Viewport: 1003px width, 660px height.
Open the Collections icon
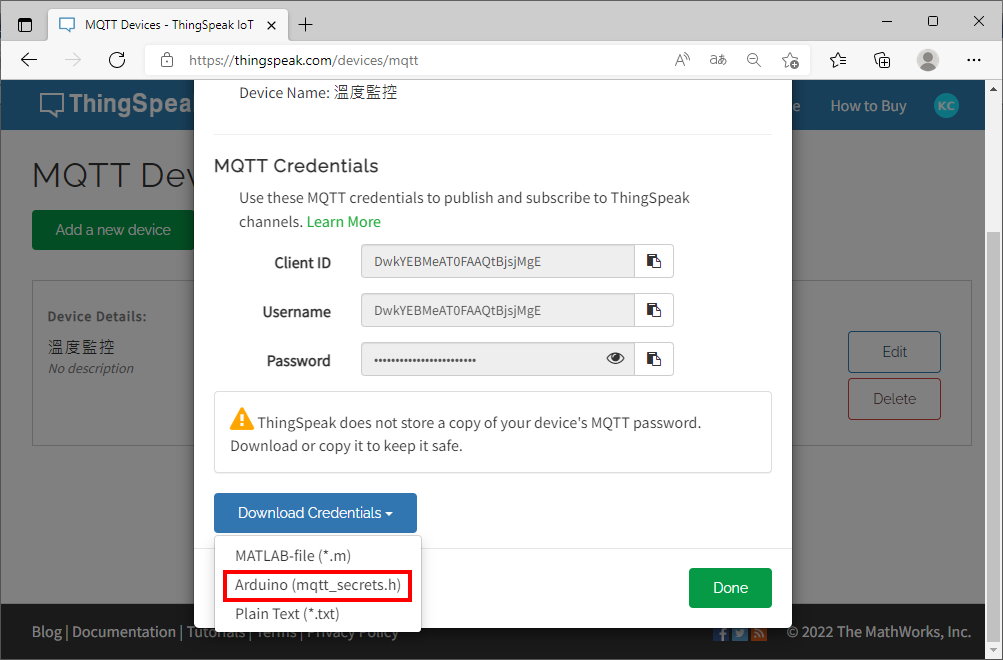[882, 60]
